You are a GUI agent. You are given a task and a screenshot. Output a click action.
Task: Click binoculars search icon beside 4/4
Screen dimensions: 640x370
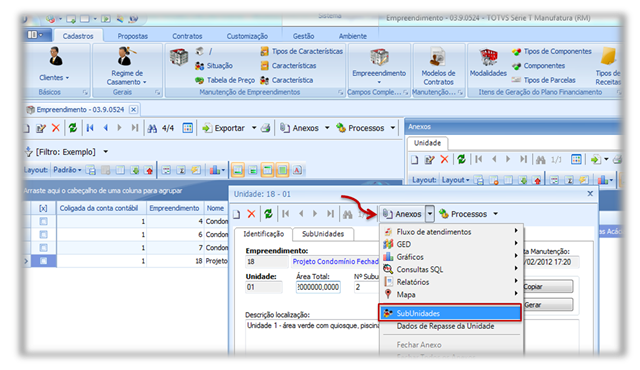click(152, 129)
